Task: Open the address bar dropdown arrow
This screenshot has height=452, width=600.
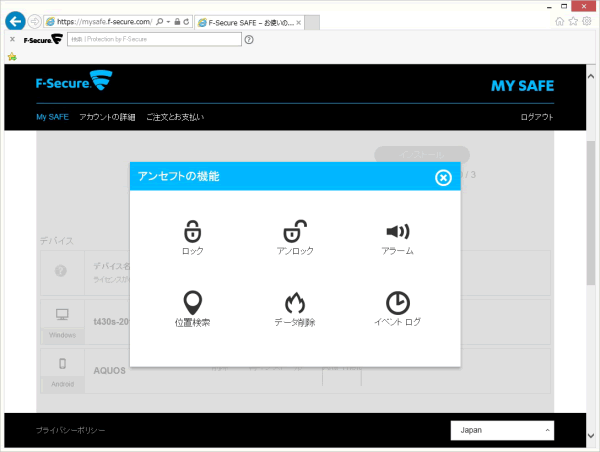Action: coord(168,22)
